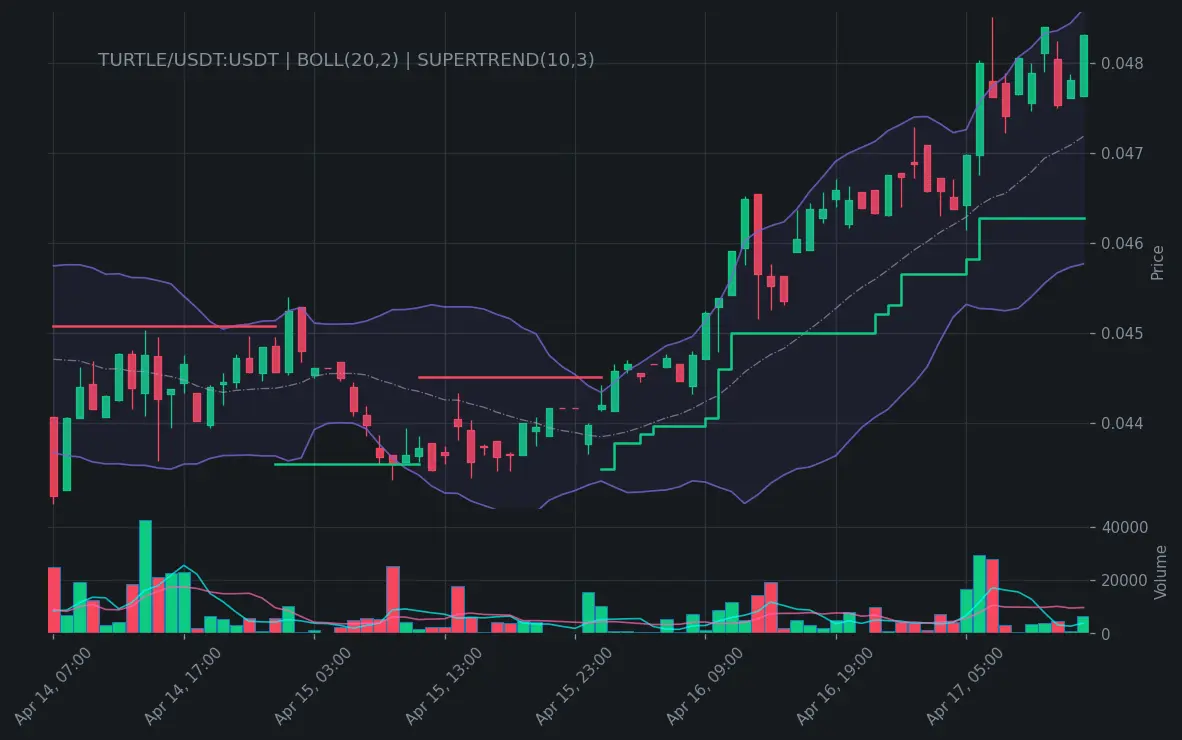
Task: Click the 20000 volume axis label
Action: tap(1124, 580)
